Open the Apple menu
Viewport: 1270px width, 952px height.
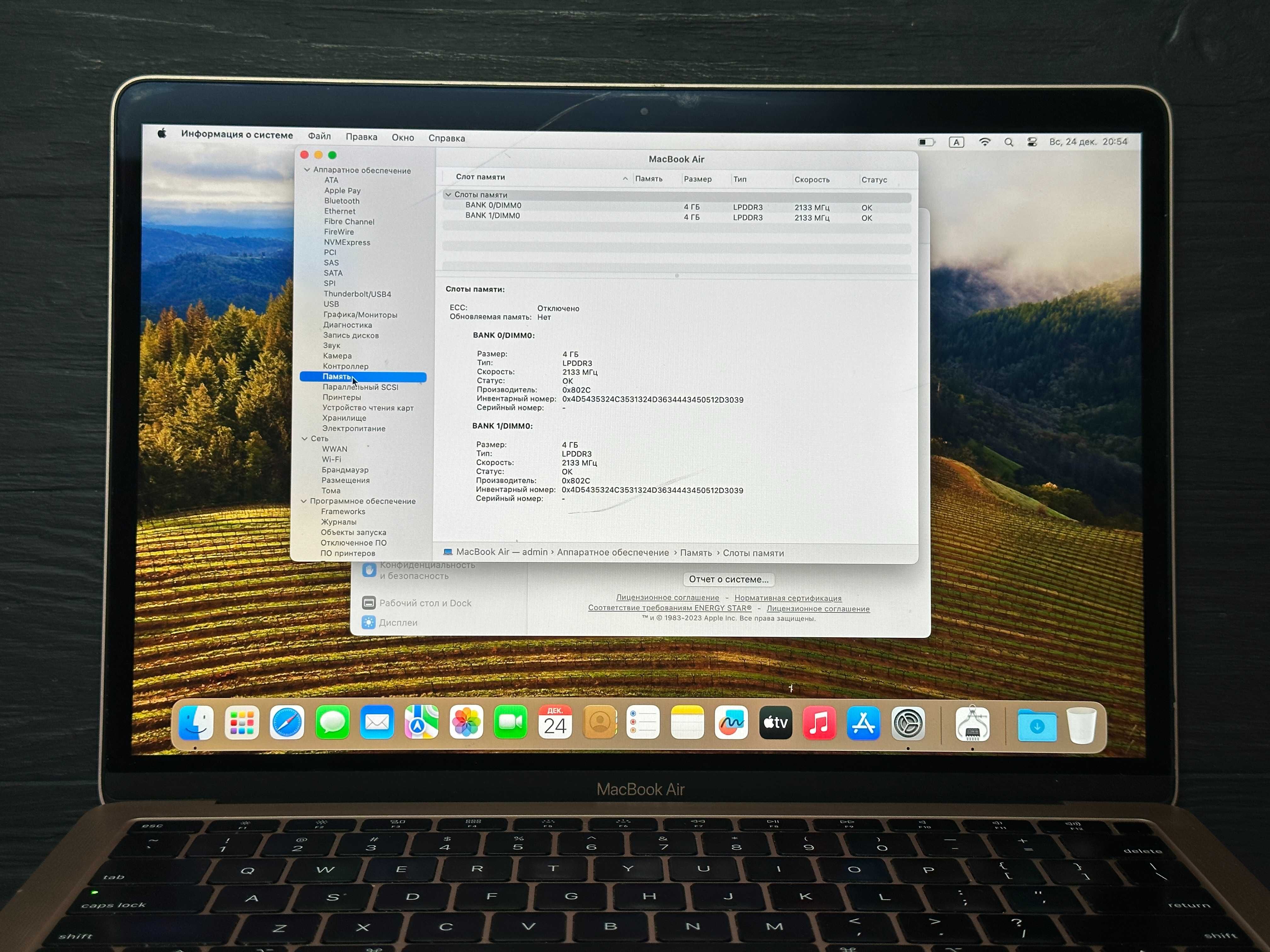point(163,134)
